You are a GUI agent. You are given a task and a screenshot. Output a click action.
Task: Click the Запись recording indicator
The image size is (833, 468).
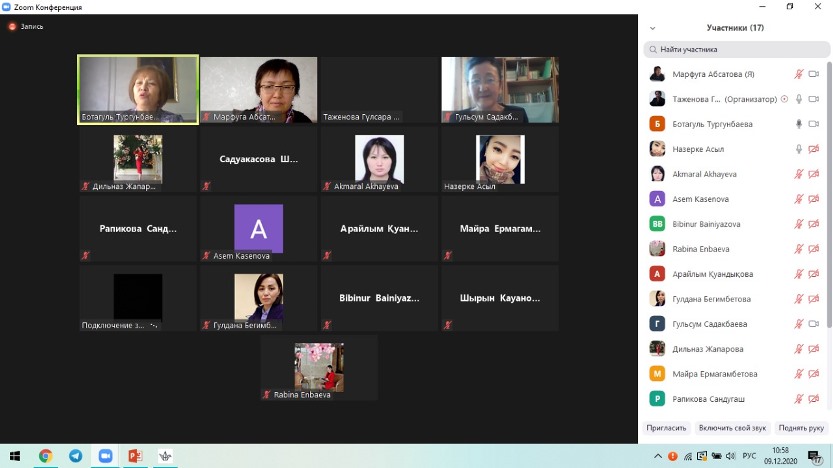27,26
